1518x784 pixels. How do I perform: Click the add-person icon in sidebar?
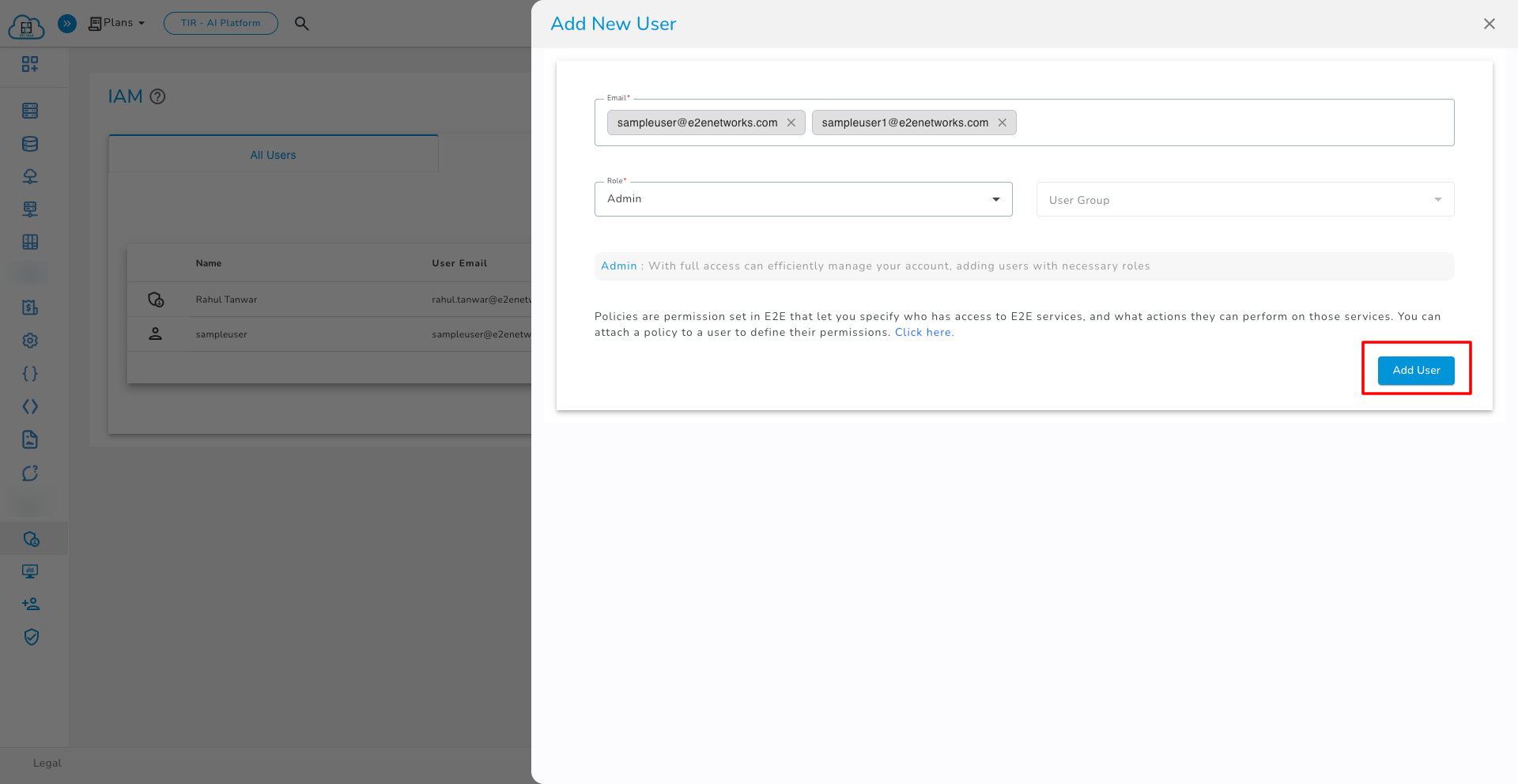[30, 605]
